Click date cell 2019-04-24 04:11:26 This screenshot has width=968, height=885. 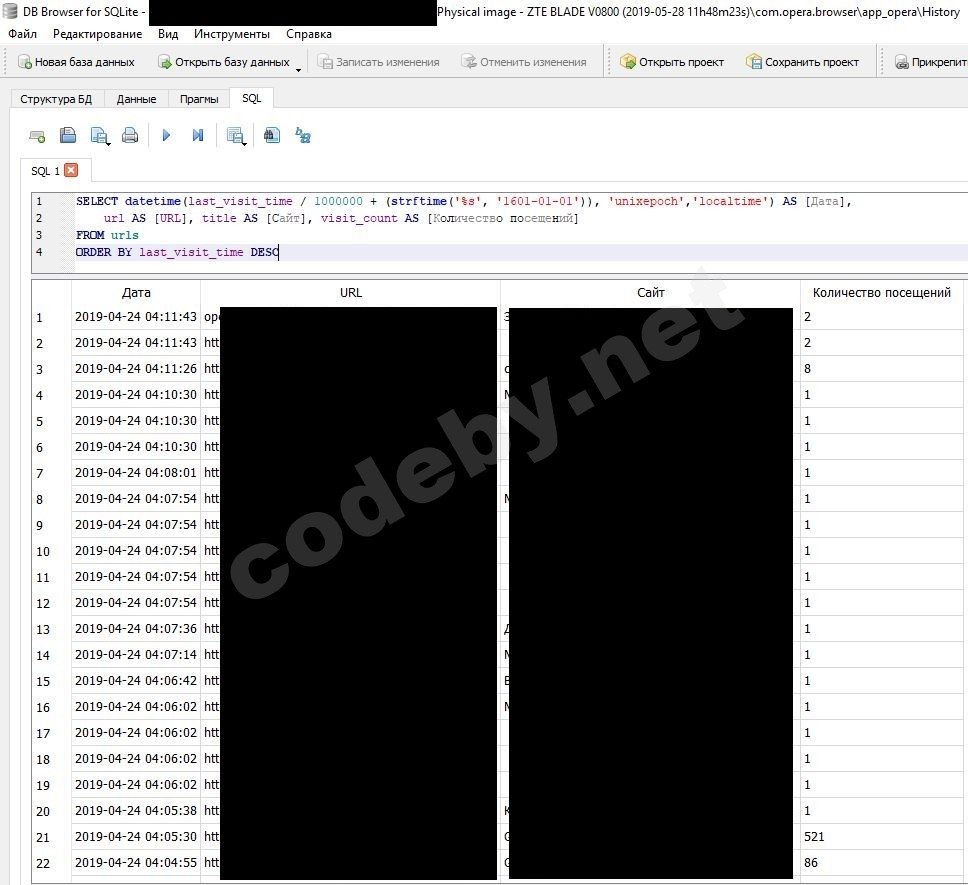click(136, 368)
